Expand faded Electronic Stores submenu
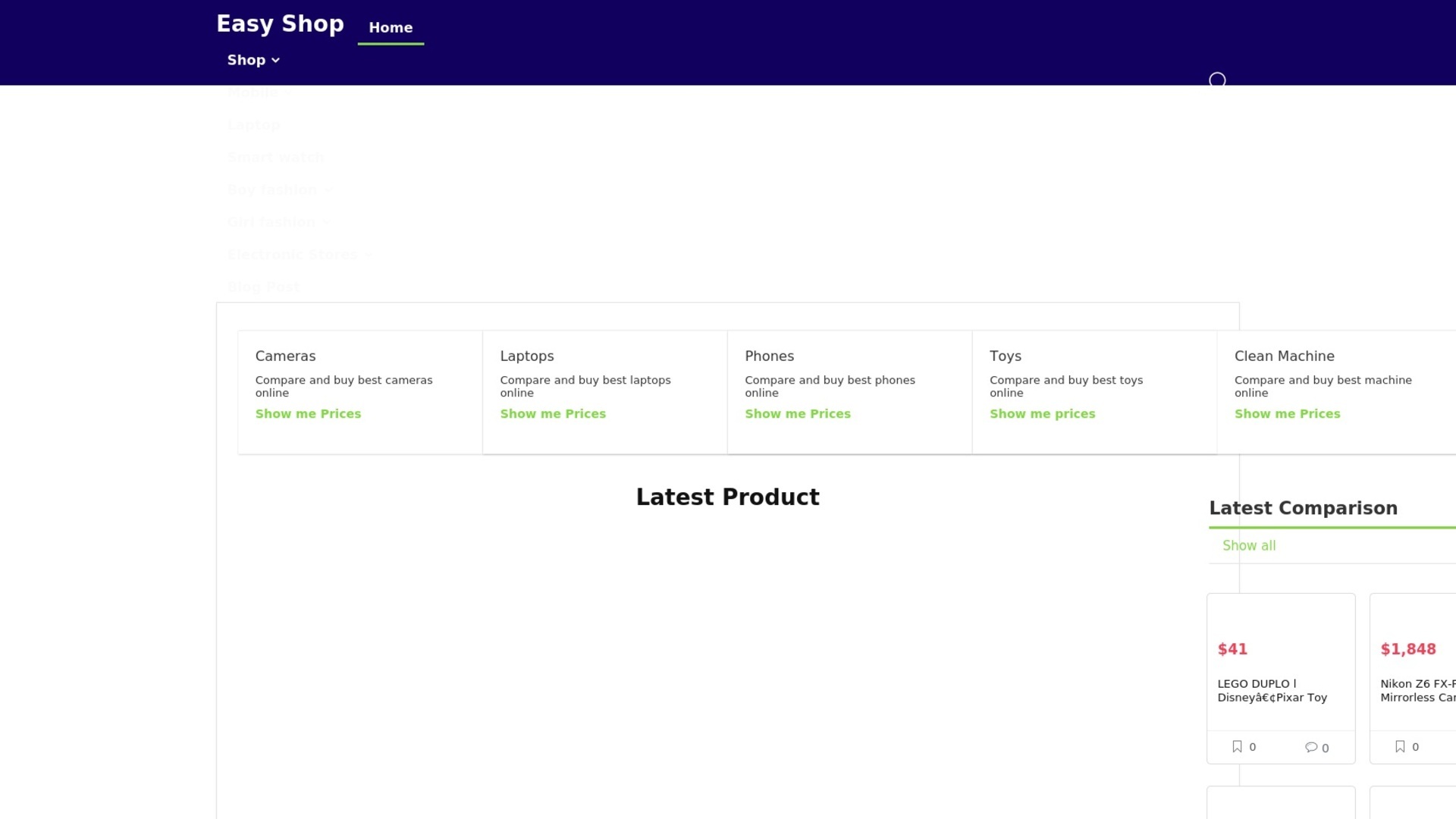Viewport: 1456px width, 819px height. (x=299, y=255)
